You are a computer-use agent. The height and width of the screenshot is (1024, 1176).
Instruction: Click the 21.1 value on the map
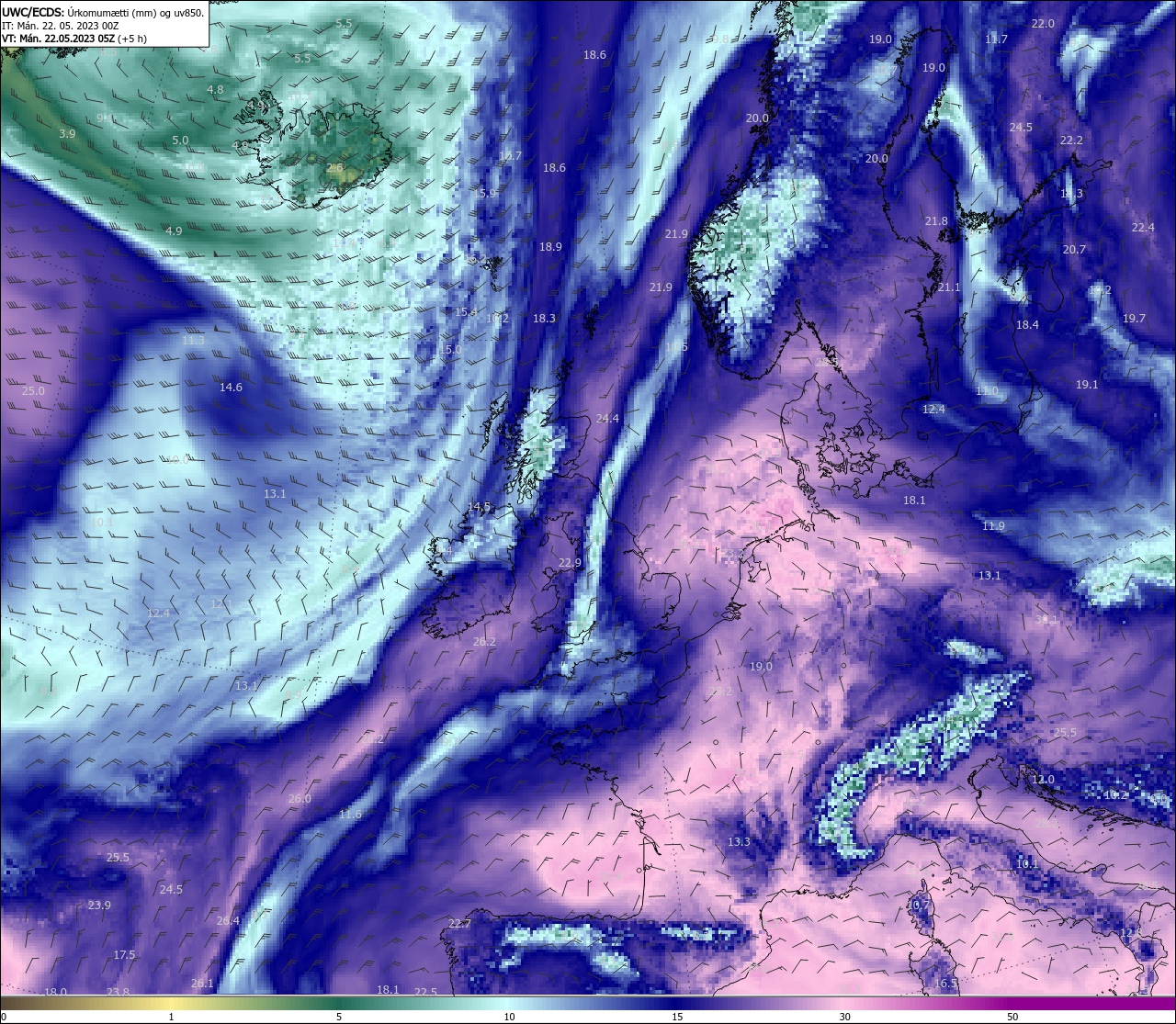coord(949,287)
